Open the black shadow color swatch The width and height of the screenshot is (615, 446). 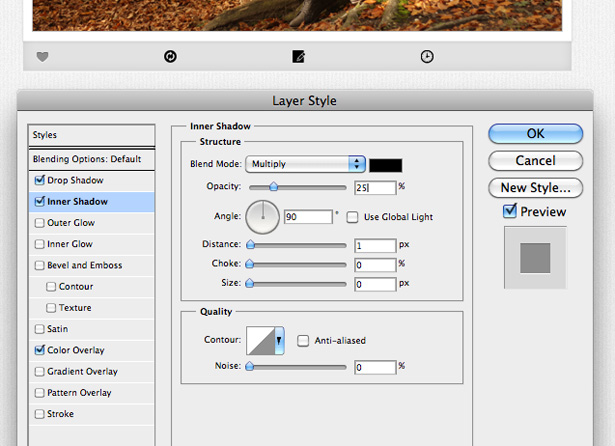386,165
